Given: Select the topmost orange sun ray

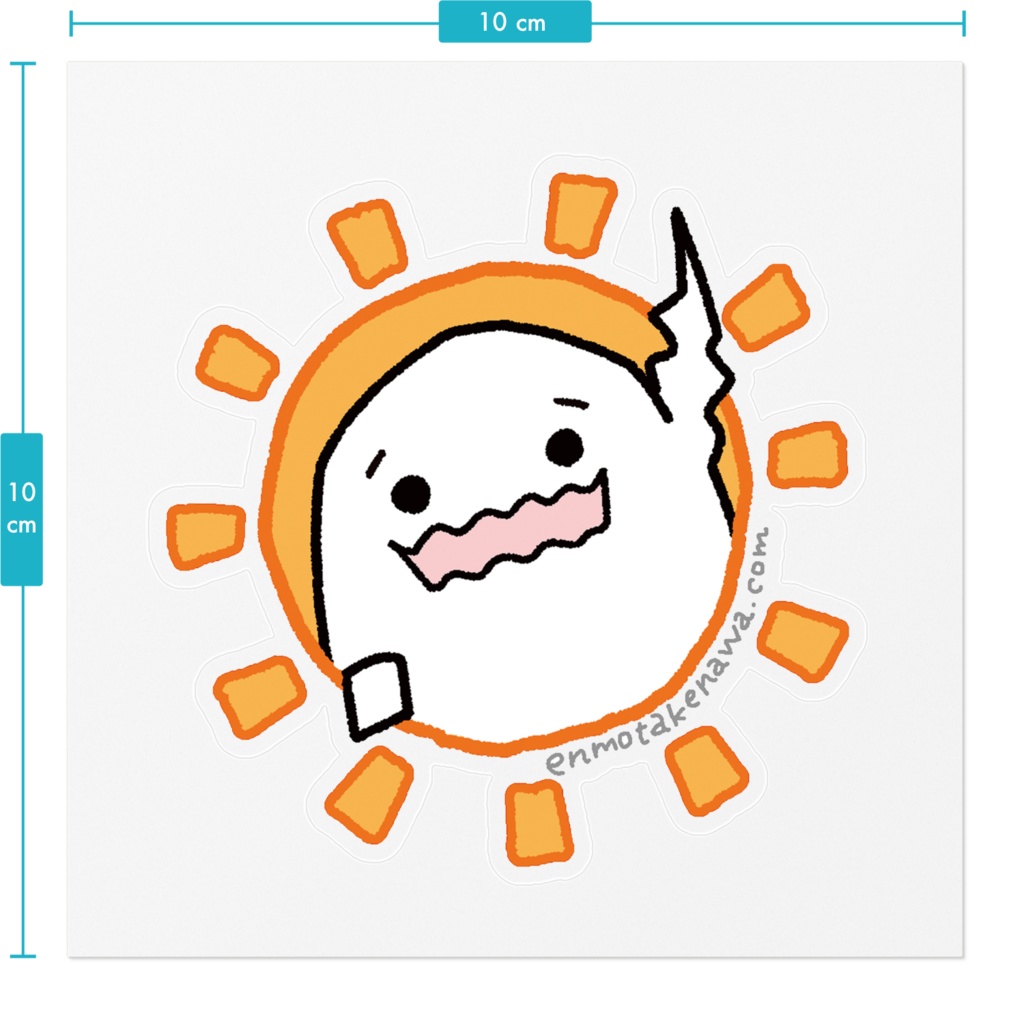Looking at the screenshot, I should click(x=580, y=214).
